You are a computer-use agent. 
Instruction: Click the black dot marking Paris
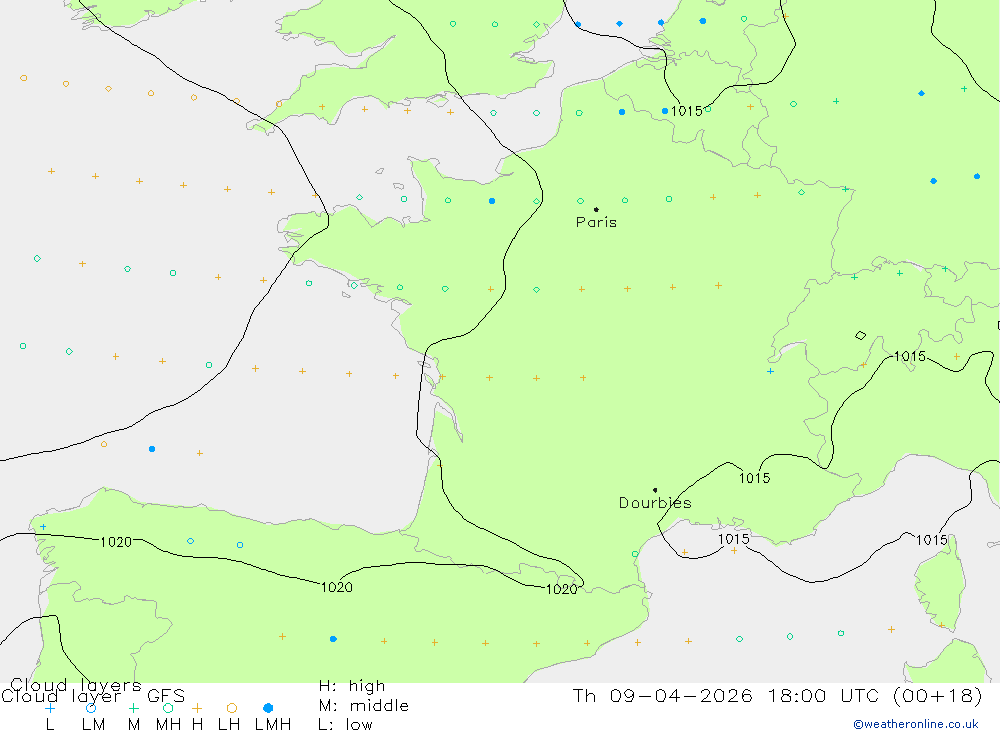[596, 209]
